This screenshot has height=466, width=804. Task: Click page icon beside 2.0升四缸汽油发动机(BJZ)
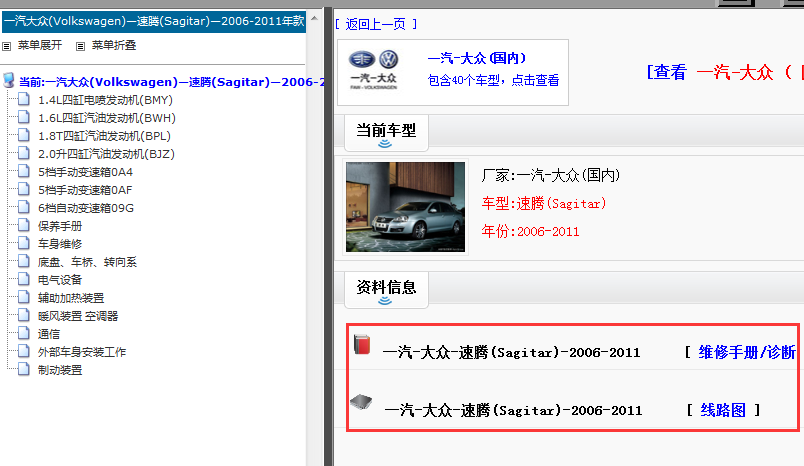pos(24,153)
